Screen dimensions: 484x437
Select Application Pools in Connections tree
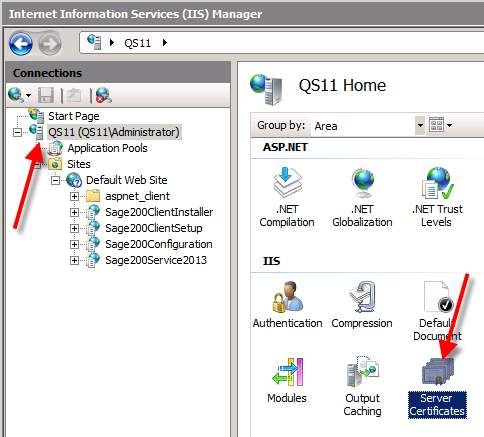click(107, 148)
